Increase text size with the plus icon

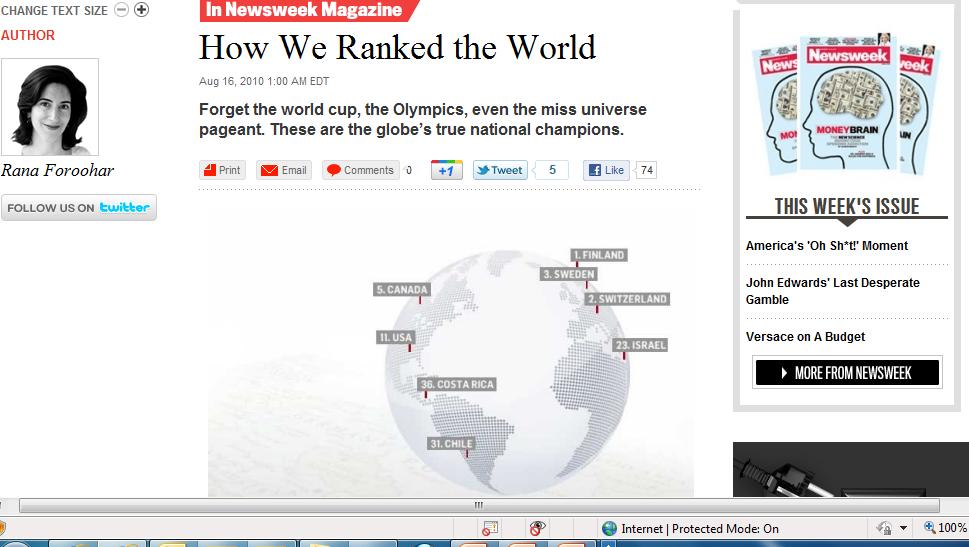click(x=142, y=10)
